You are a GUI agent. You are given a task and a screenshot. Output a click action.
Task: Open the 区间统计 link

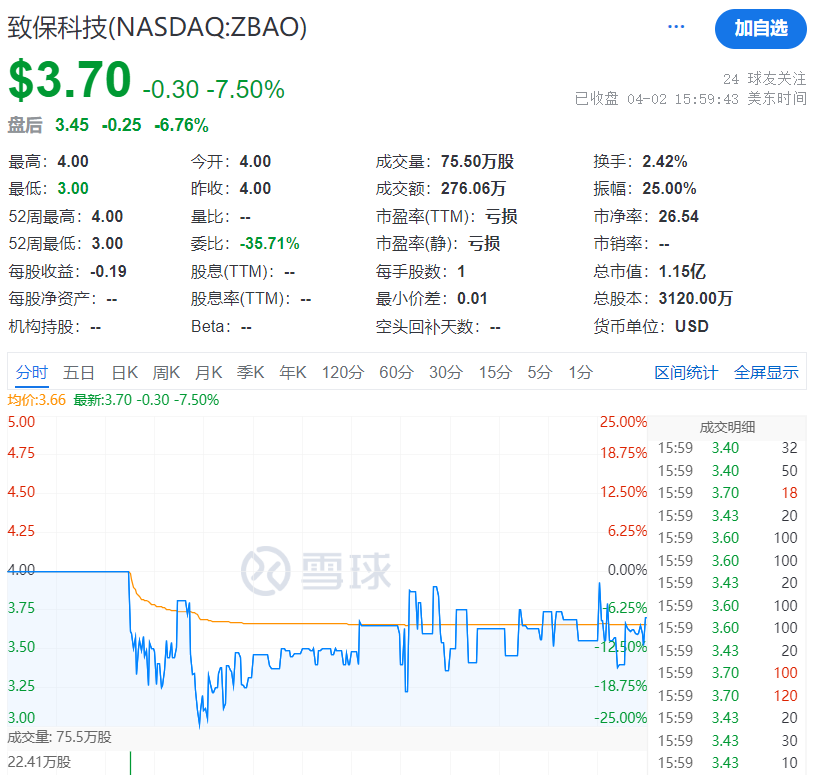(x=686, y=373)
